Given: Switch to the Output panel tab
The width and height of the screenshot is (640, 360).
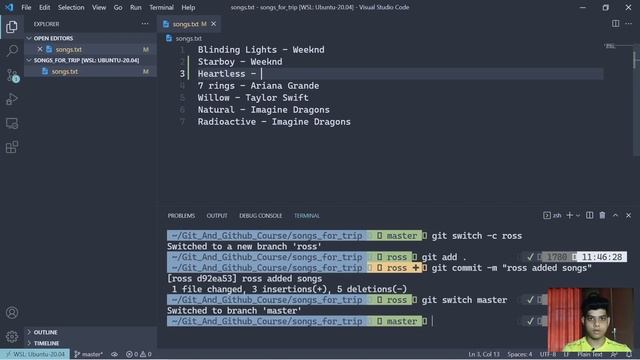Looking at the screenshot, I should pyautogui.click(x=217, y=216).
